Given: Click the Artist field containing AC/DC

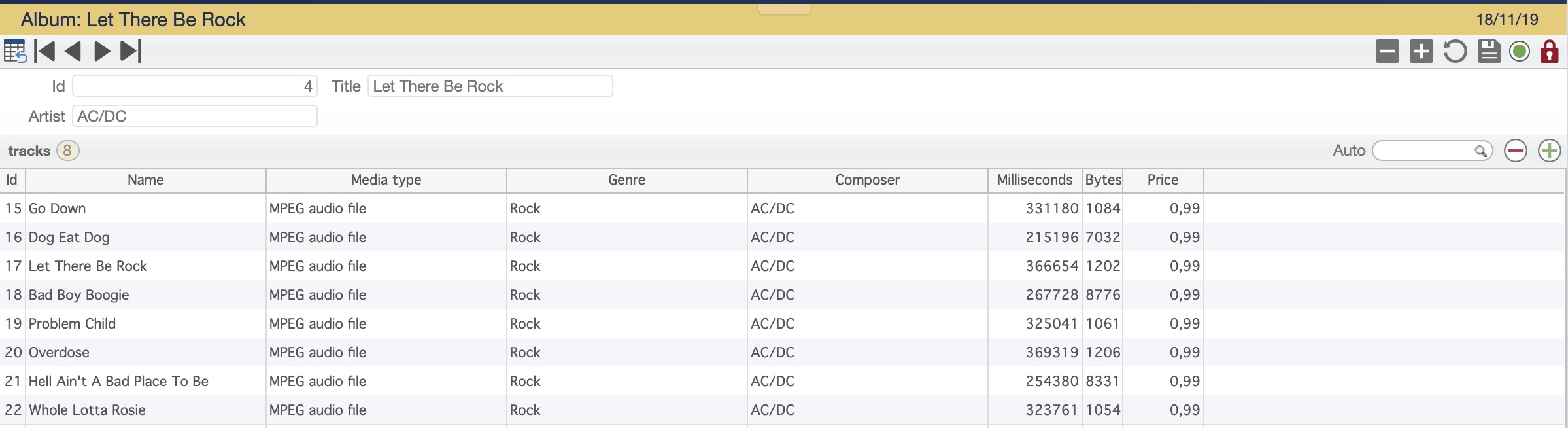Looking at the screenshot, I should (195, 116).
